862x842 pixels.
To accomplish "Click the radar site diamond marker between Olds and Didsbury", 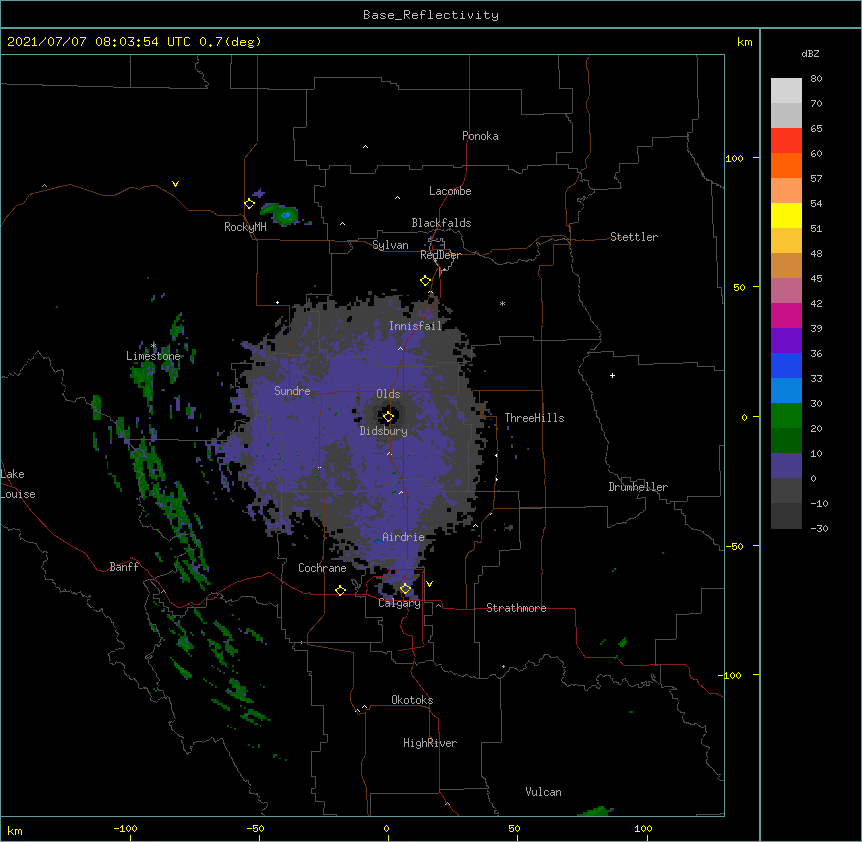I will (388, 417).
